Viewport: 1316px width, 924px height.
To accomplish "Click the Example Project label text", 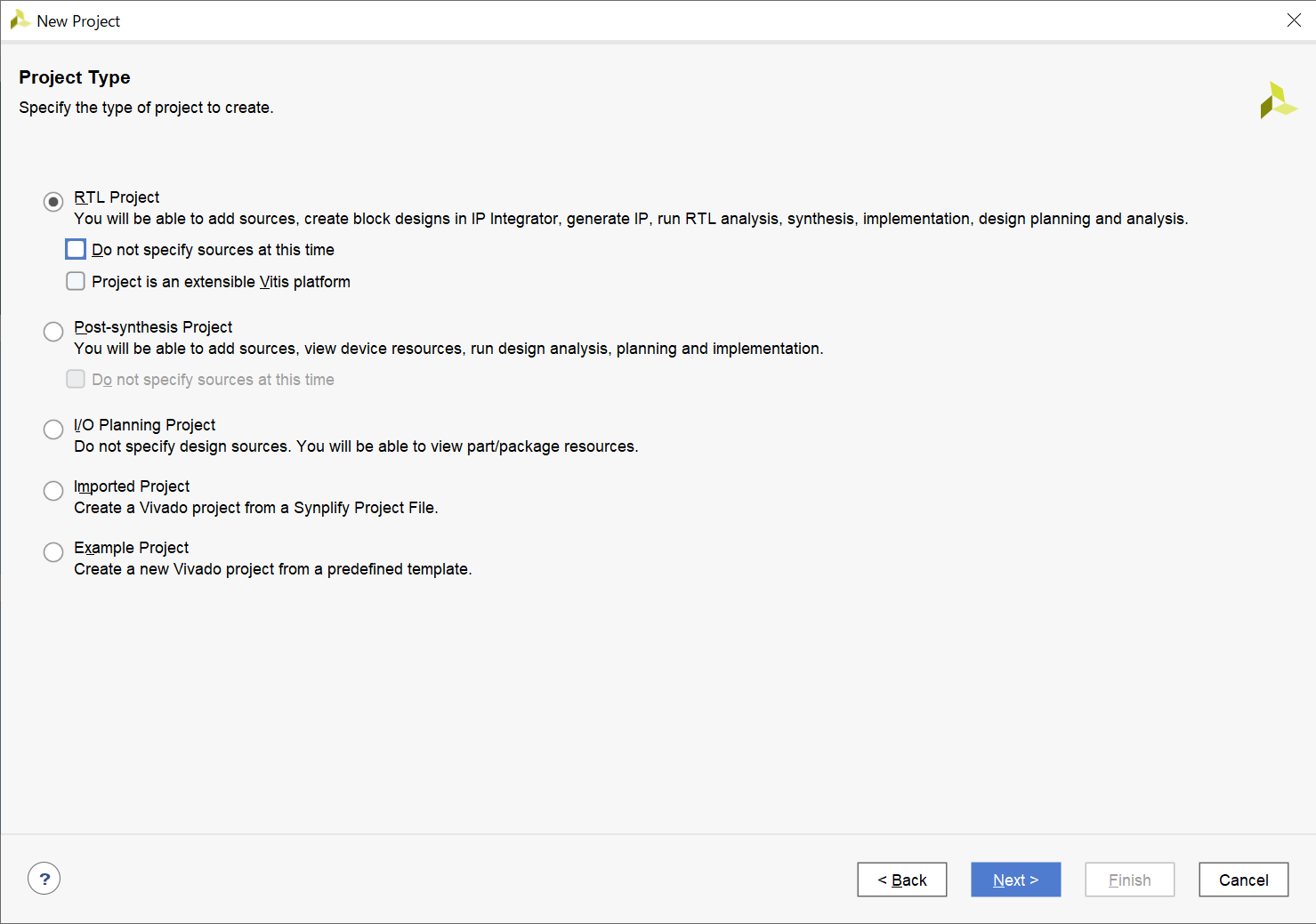I will click(x=132, y=548).
